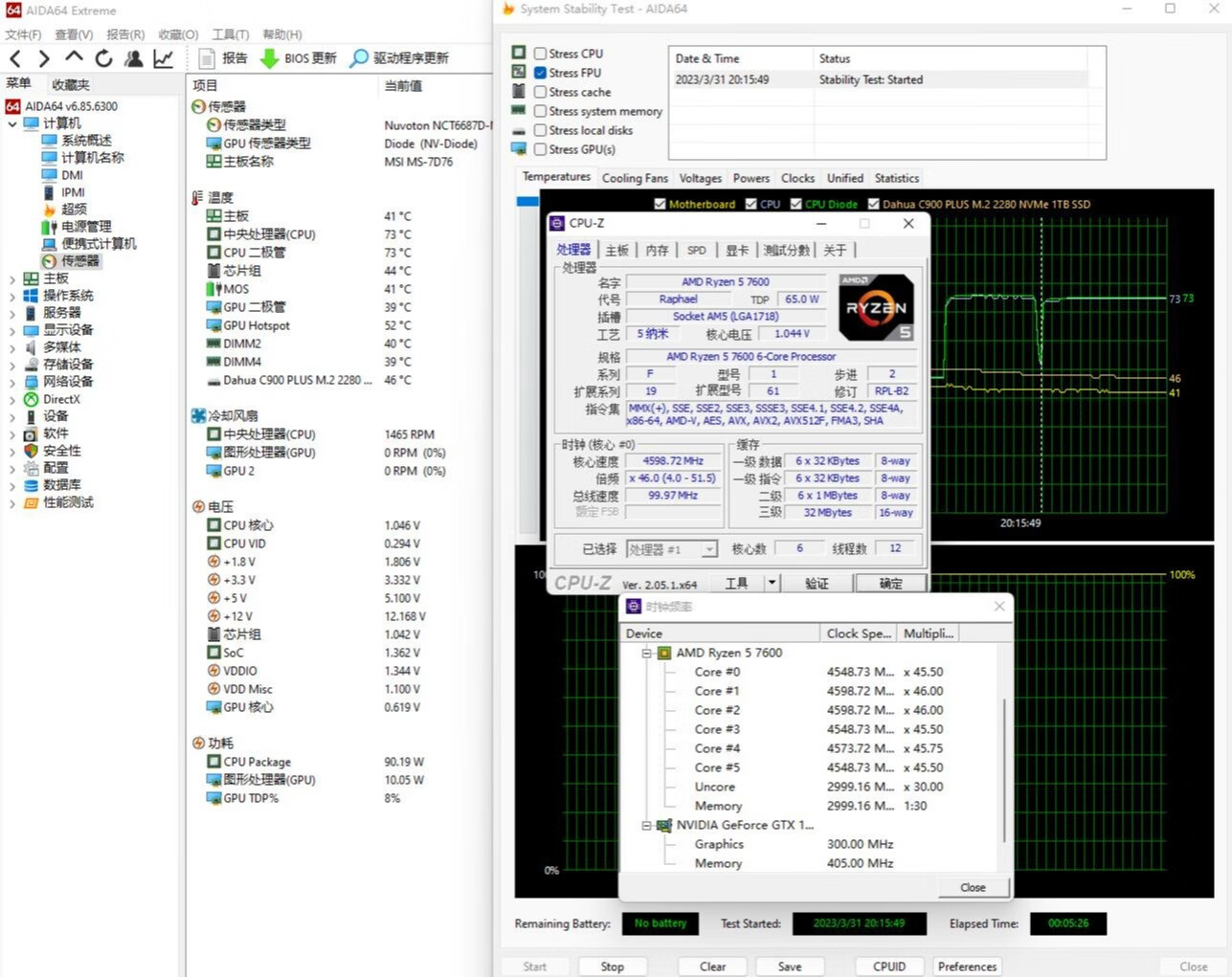Toggle the Dahua C900 PLUS SSD graph checkbox
Screen dimensions: 1232x977
point(873,204)
